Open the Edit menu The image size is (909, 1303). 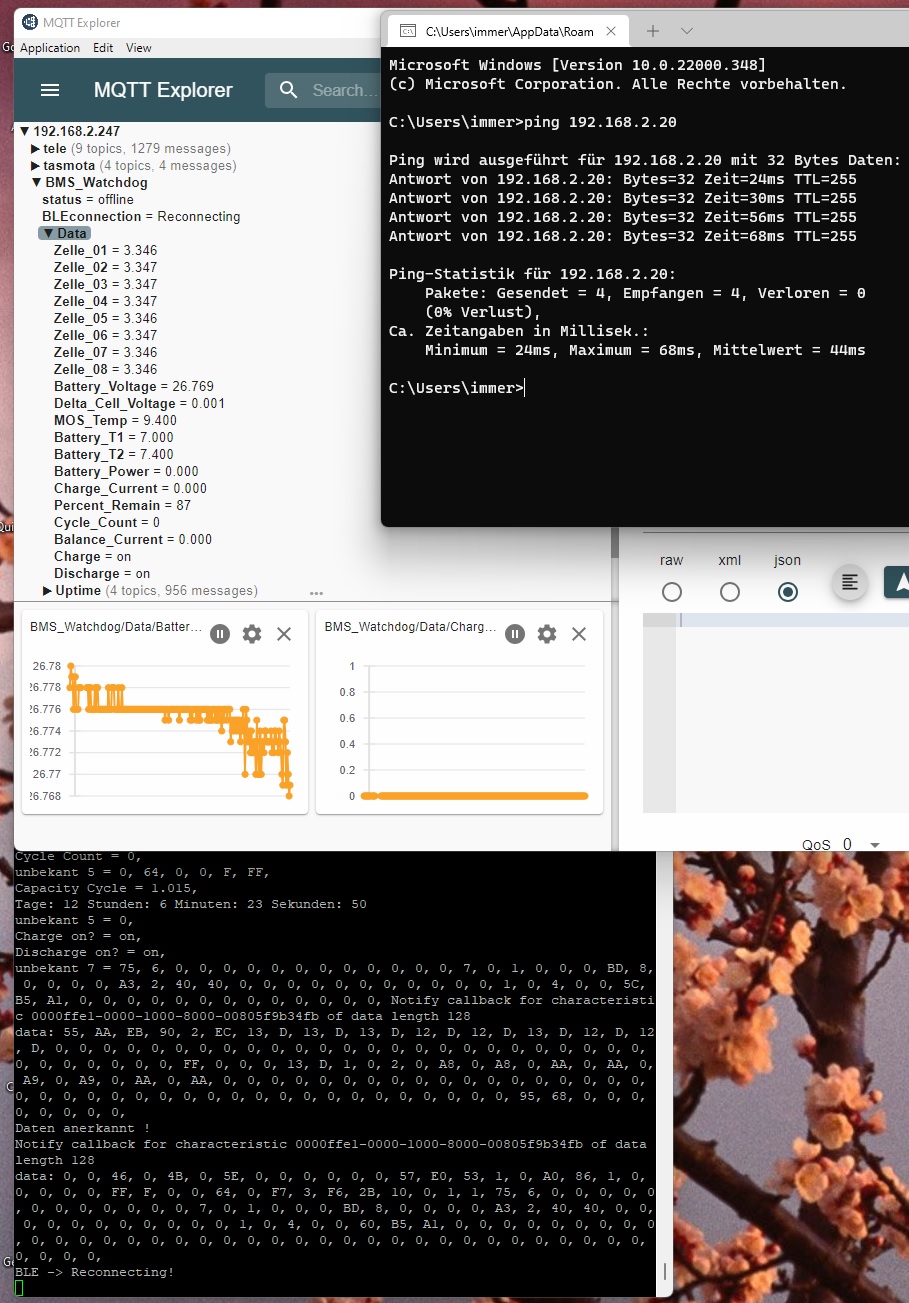point(103,48)
